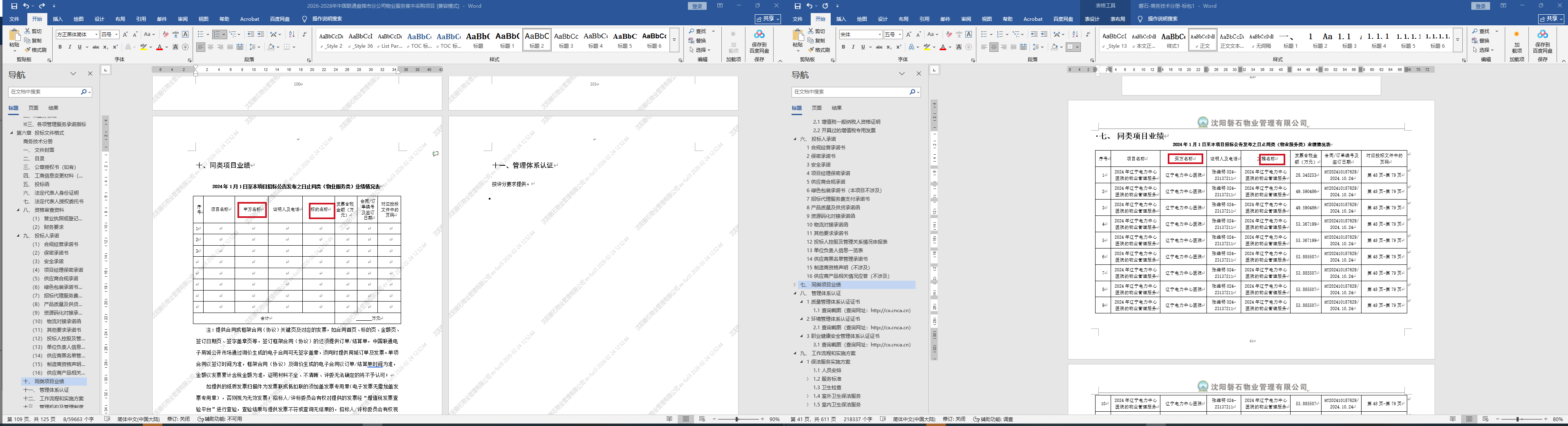Viewport: 1568px width, 426px height.
Task: Collapse 九、投标人承诺 in left navigation tree
Action: [18, 235]
